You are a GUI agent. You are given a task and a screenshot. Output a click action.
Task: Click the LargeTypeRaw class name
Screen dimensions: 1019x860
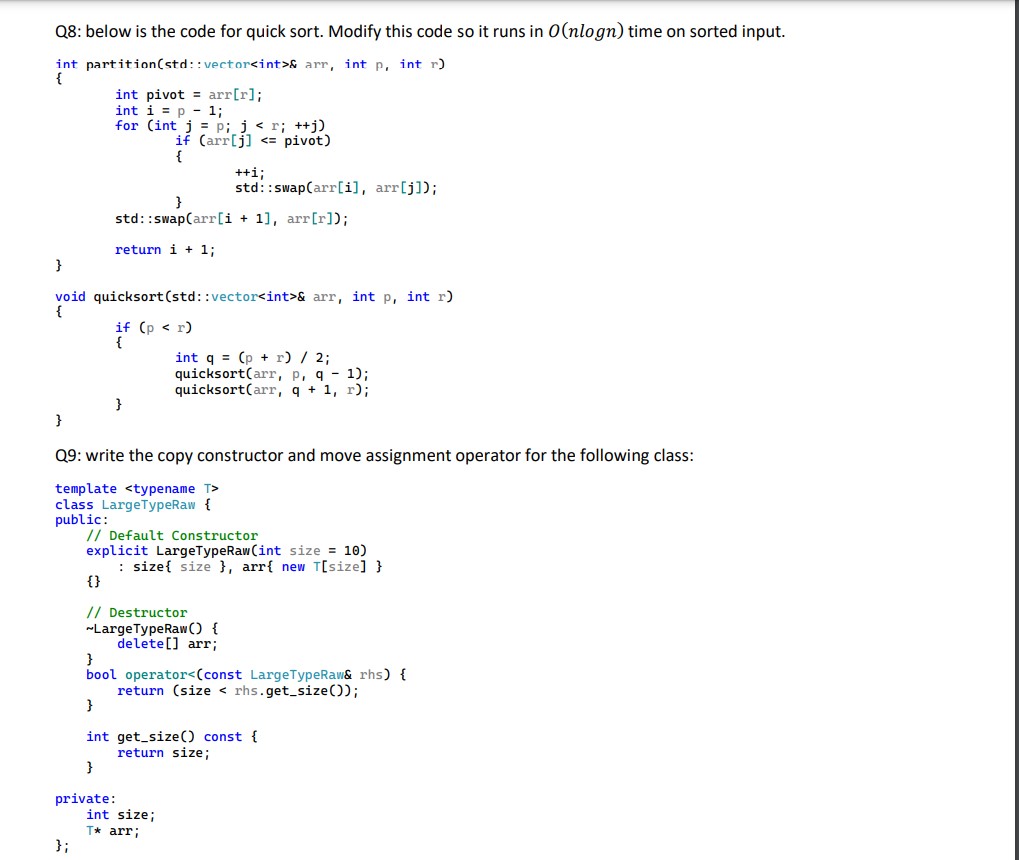150,504
